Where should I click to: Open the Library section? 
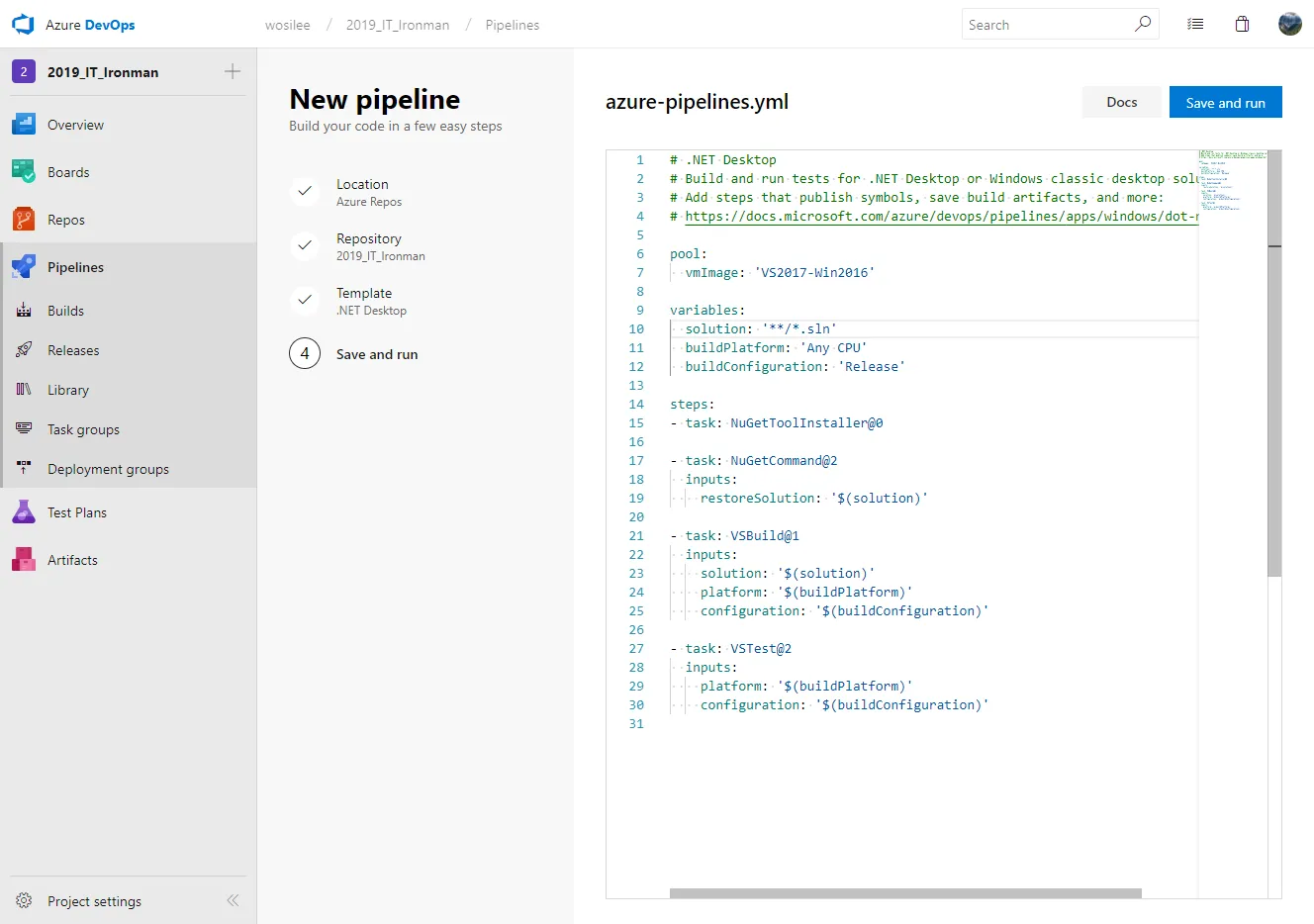coord(68,389)
